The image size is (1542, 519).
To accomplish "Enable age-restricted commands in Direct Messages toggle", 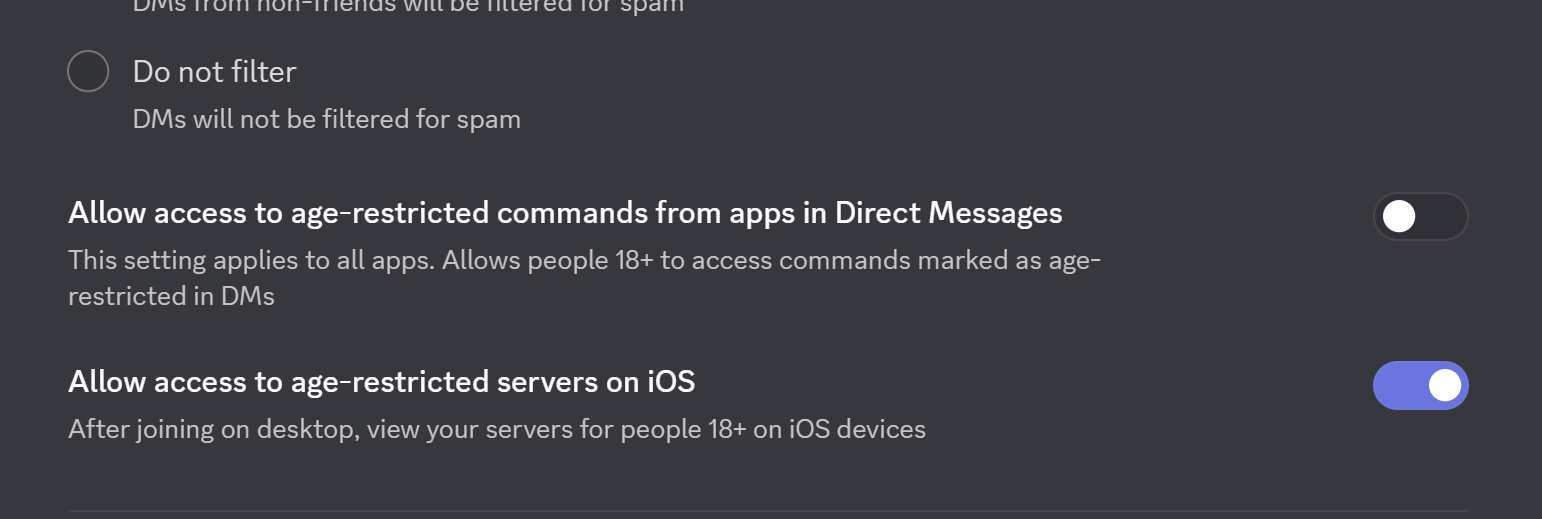I will pos(1420,216).
